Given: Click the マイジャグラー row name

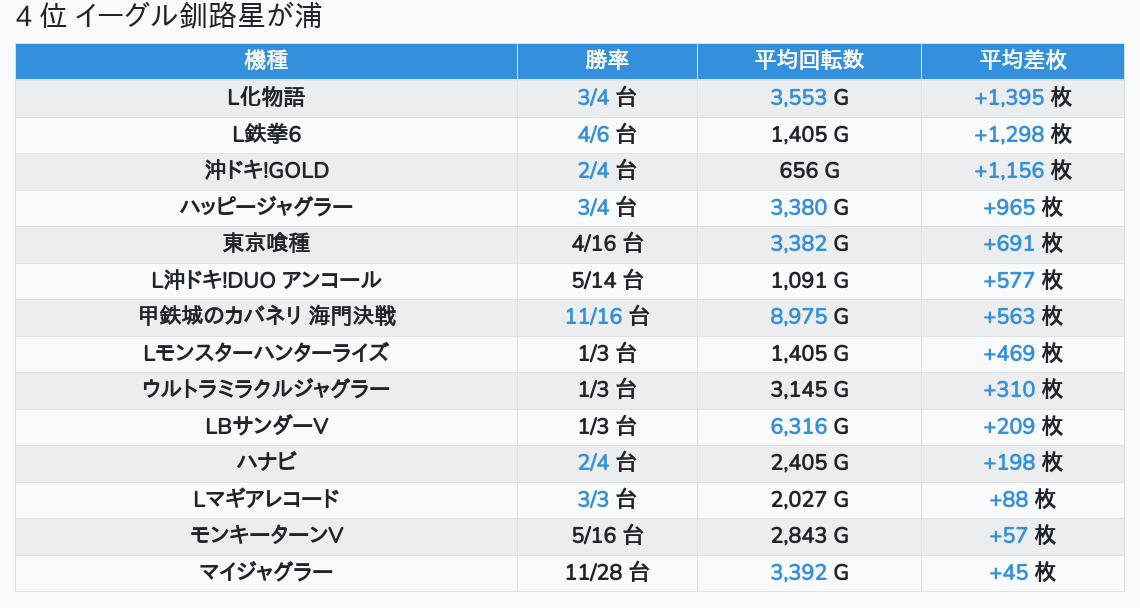Looking at the screenshot, I should click(x=266, y=572).
